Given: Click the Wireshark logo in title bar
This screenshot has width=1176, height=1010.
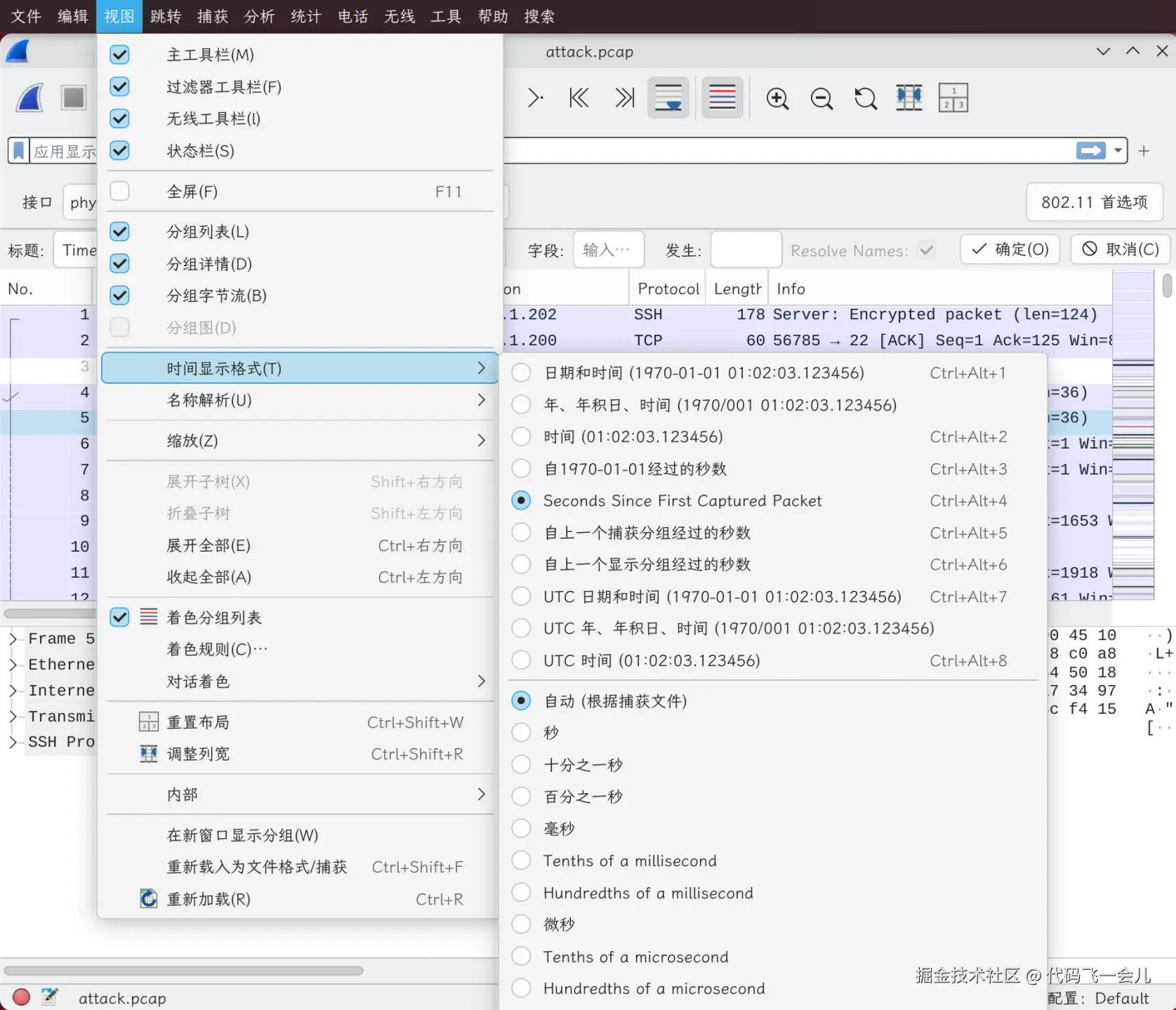Looking at the screenshot, I should 18,51.
